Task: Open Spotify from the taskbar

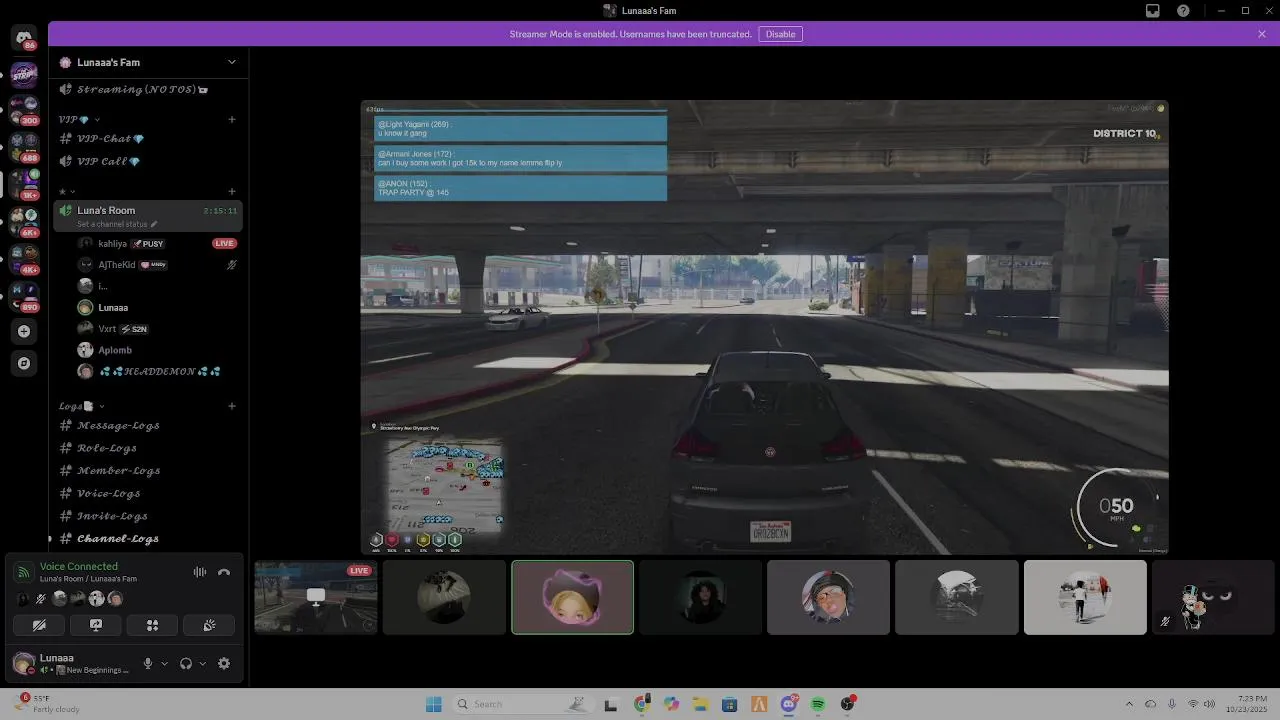Action: 818,704
